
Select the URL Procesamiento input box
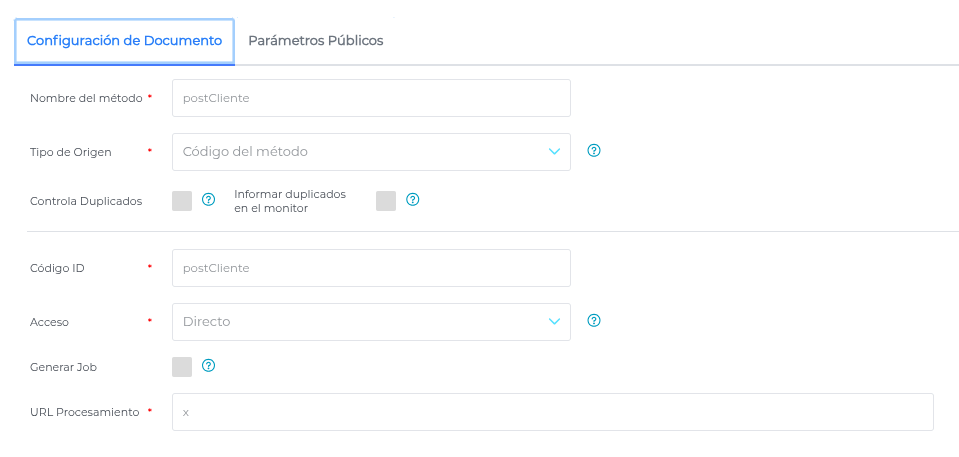click(552, 412)
